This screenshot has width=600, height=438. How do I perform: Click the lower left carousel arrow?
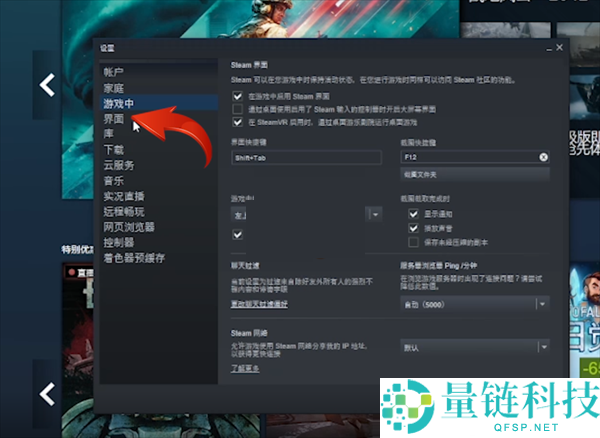(x=46, y=395)
